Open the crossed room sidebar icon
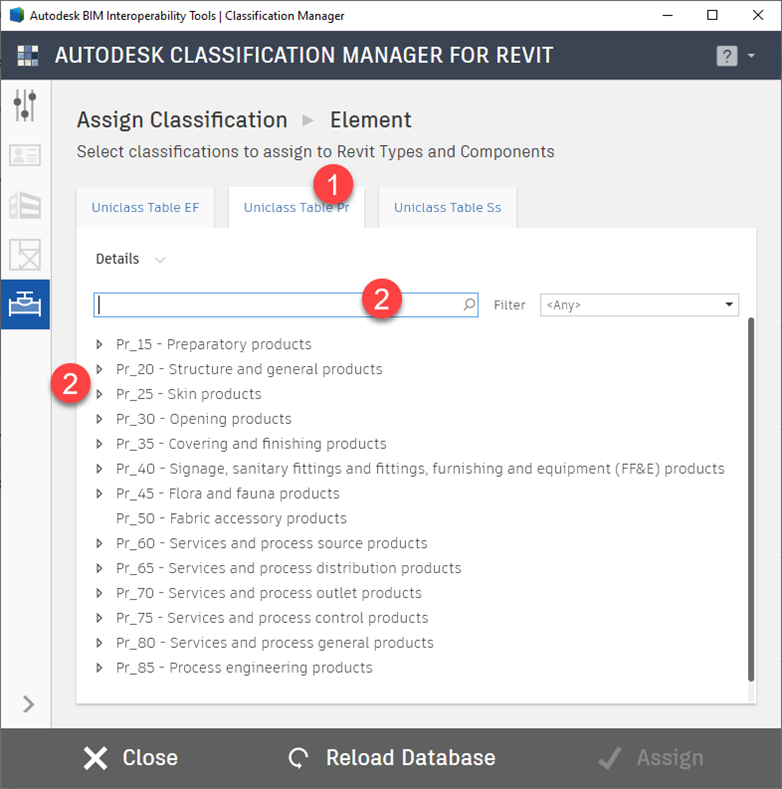This screenshot has height=789, width=782. pos(25,255)
